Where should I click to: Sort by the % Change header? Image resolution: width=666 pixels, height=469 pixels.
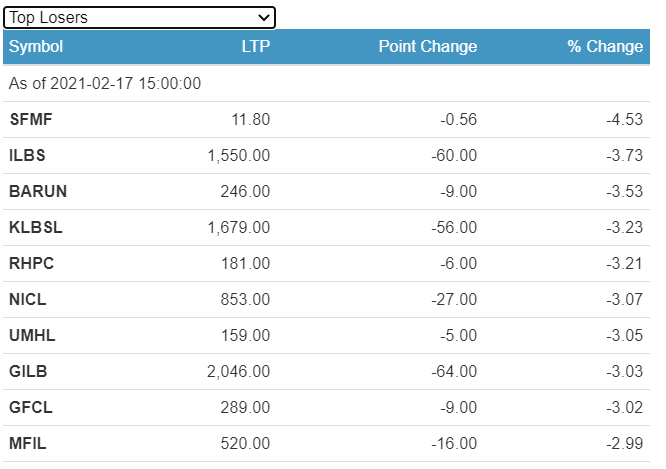pyautogui.click(x=605, y=47)
